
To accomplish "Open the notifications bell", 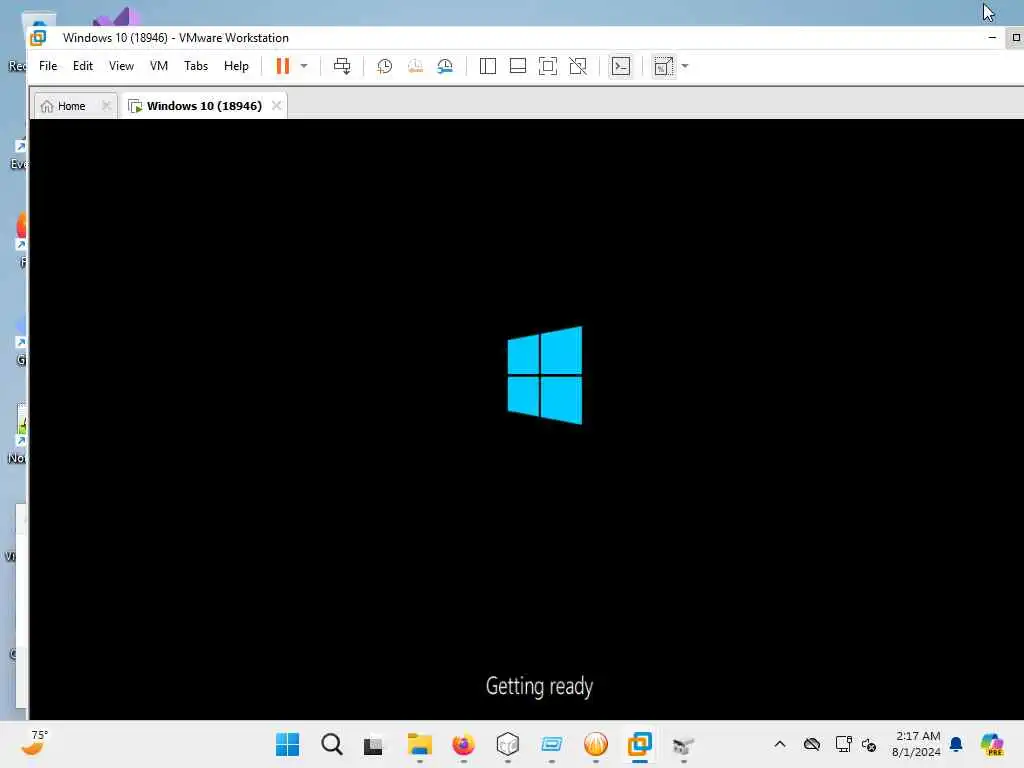I will point(956,744).
